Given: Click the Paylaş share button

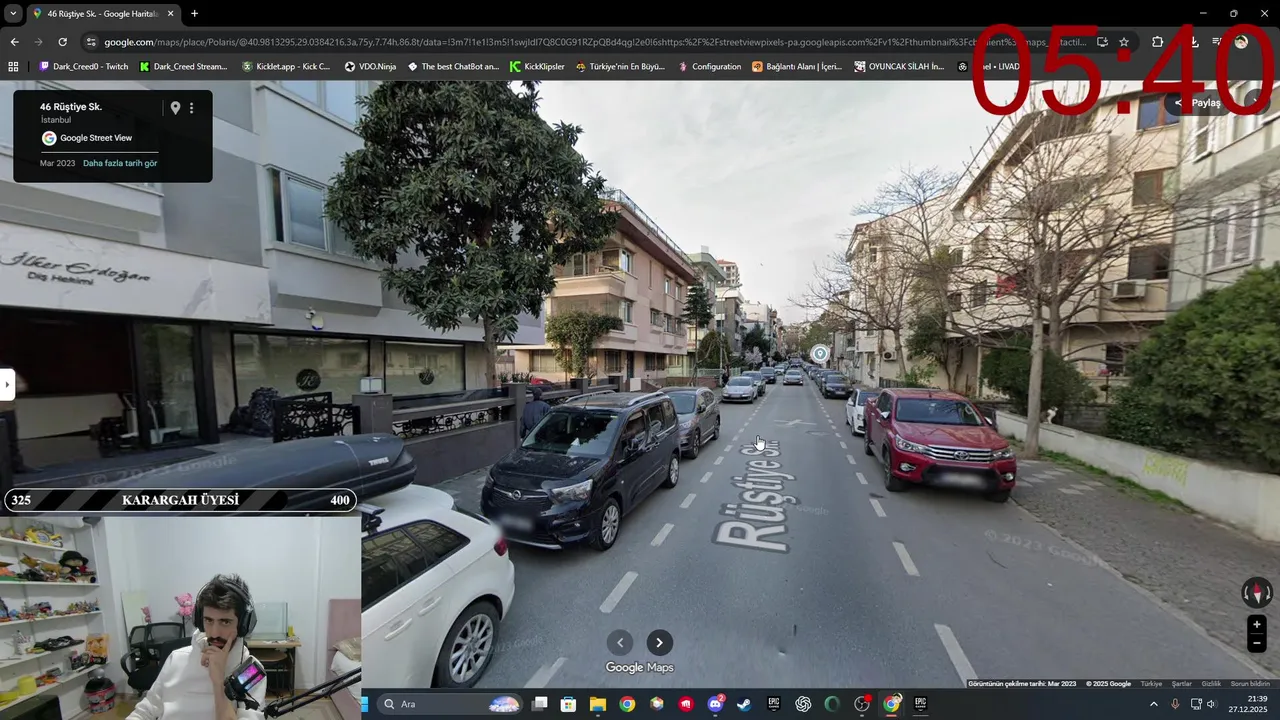Looking at the screenshot, I should click(1197, 103).
